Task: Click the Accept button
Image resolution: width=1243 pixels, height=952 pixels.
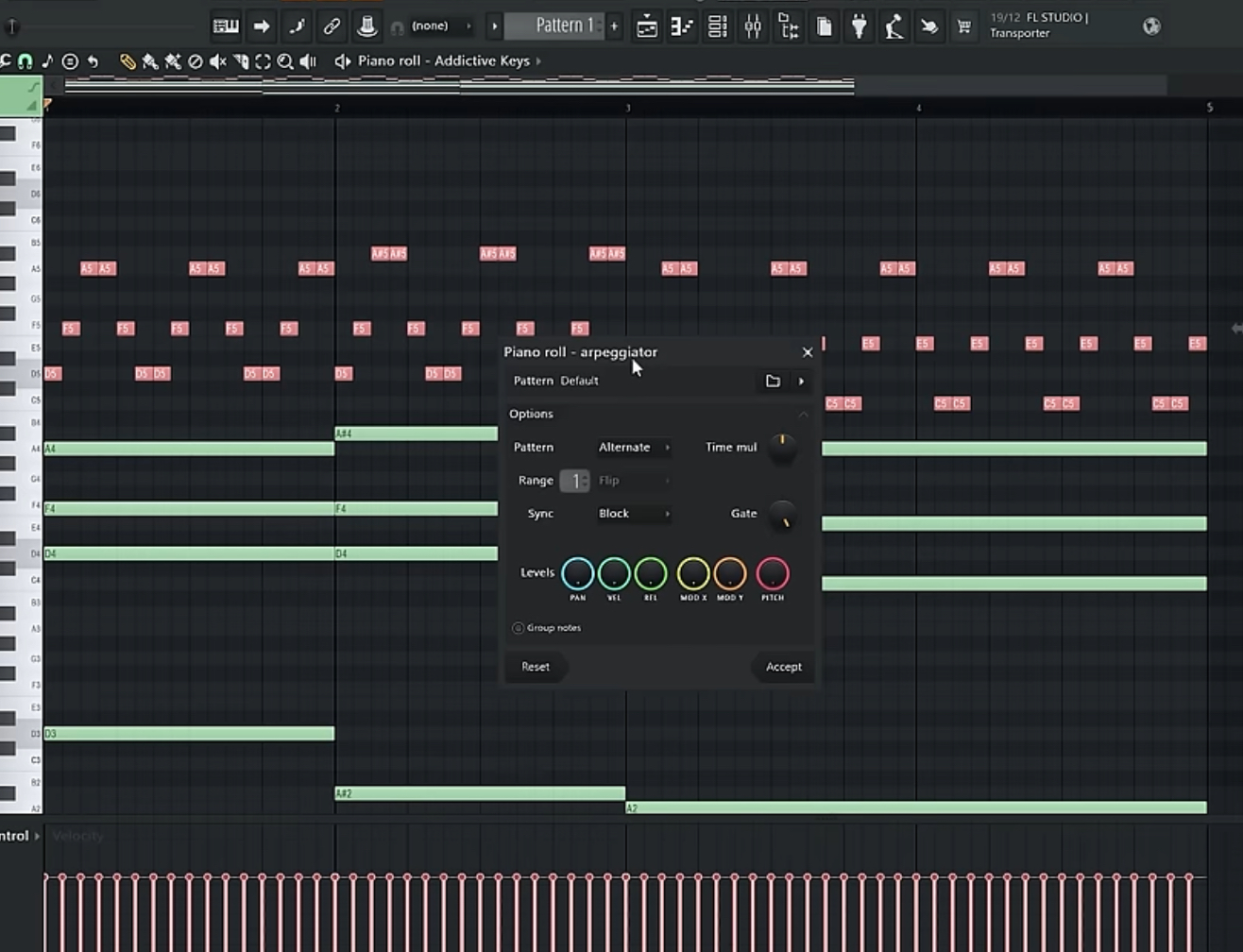Action: point(783,667)
